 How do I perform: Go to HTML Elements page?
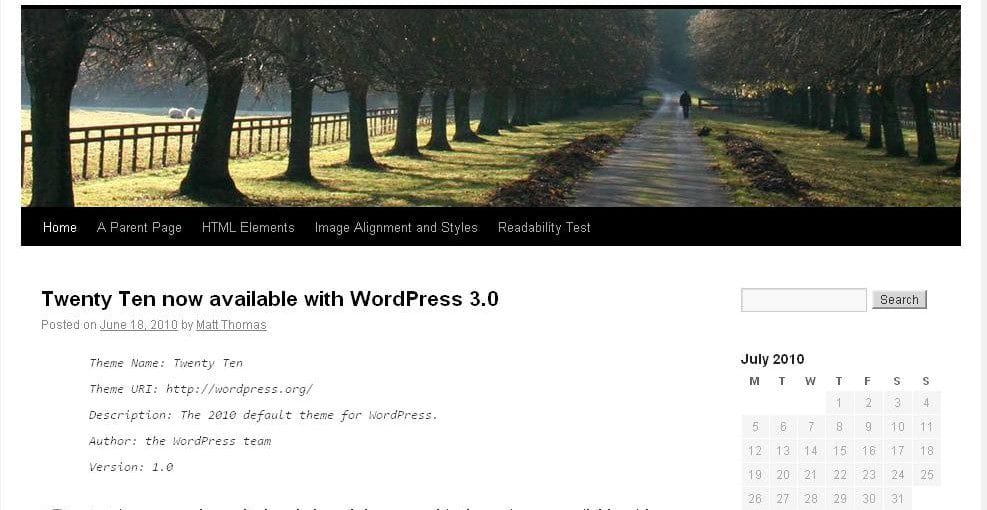click(248, 227)
